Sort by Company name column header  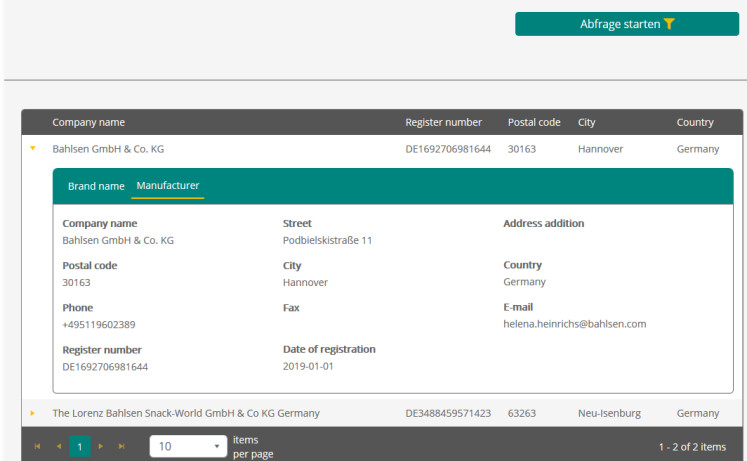point(89,122)
